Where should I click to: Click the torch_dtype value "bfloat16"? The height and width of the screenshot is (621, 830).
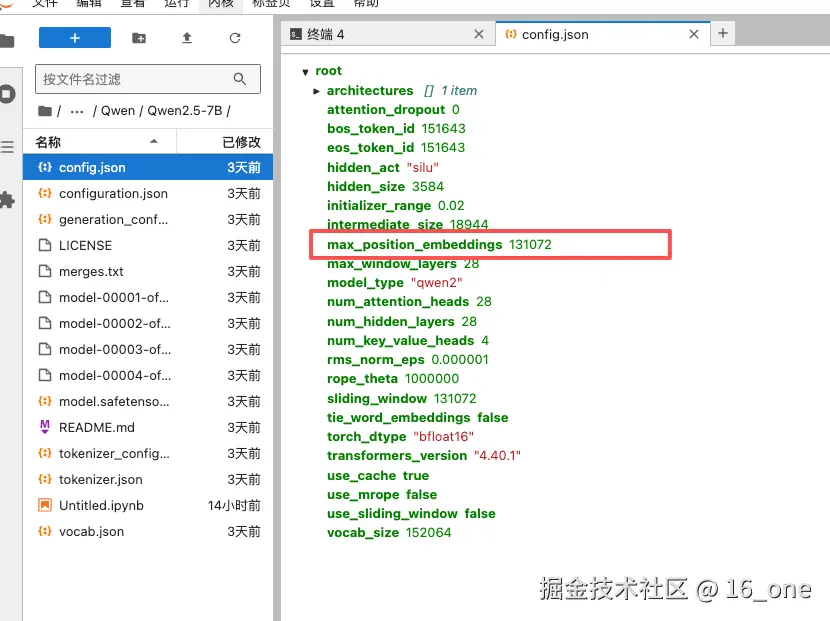point(443,436)
